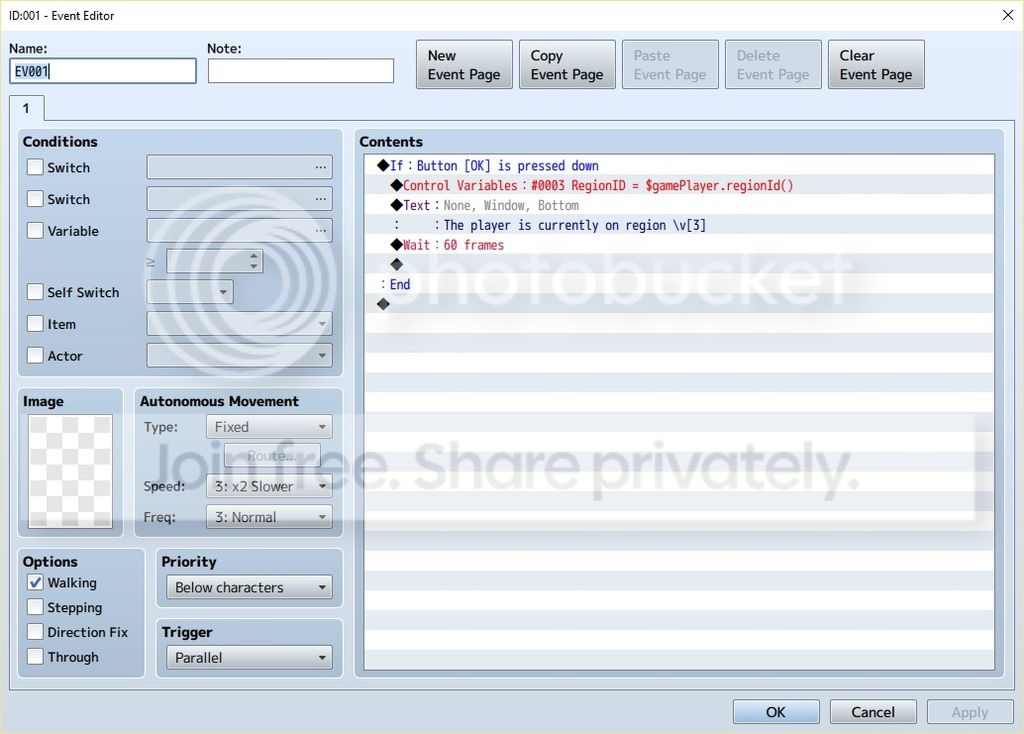Viewport: 1024px width, 734px height.
Task: Click the Clear Event Page button
Action: pos(876,65)
